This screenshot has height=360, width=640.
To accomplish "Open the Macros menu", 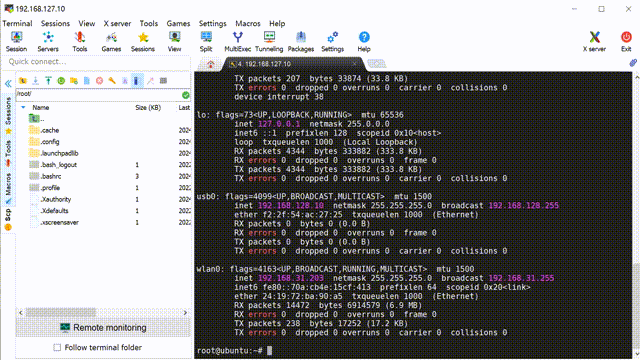I will (248, 24).
